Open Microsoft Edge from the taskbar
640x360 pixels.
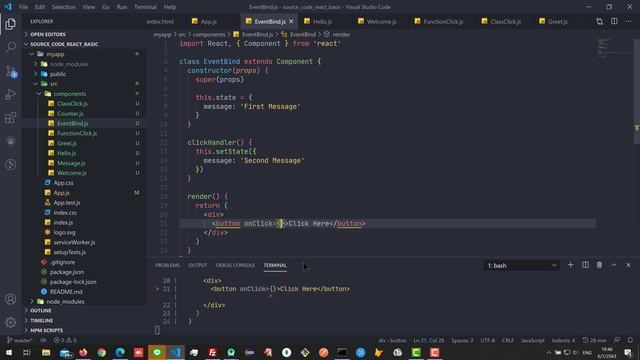tap(120, 352)
